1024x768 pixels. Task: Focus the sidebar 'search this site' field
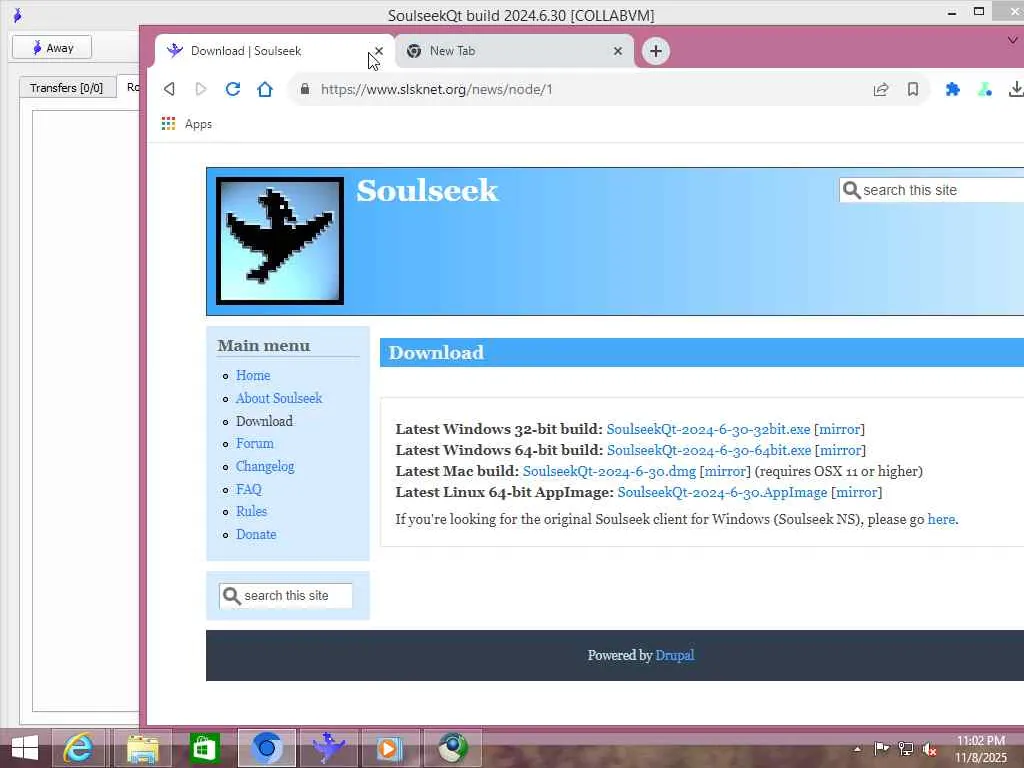[x=286, y=596]
